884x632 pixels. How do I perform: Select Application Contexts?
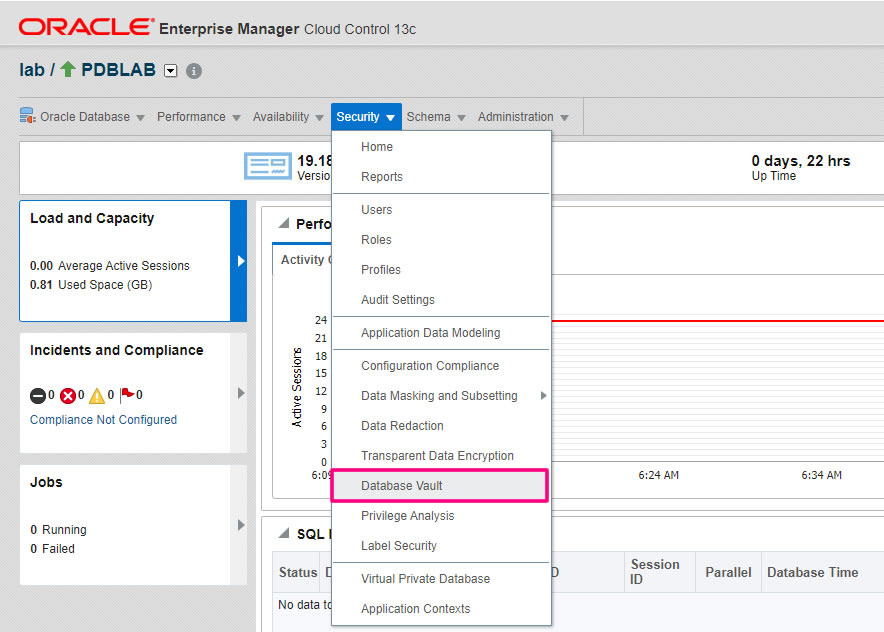point(441,609)
